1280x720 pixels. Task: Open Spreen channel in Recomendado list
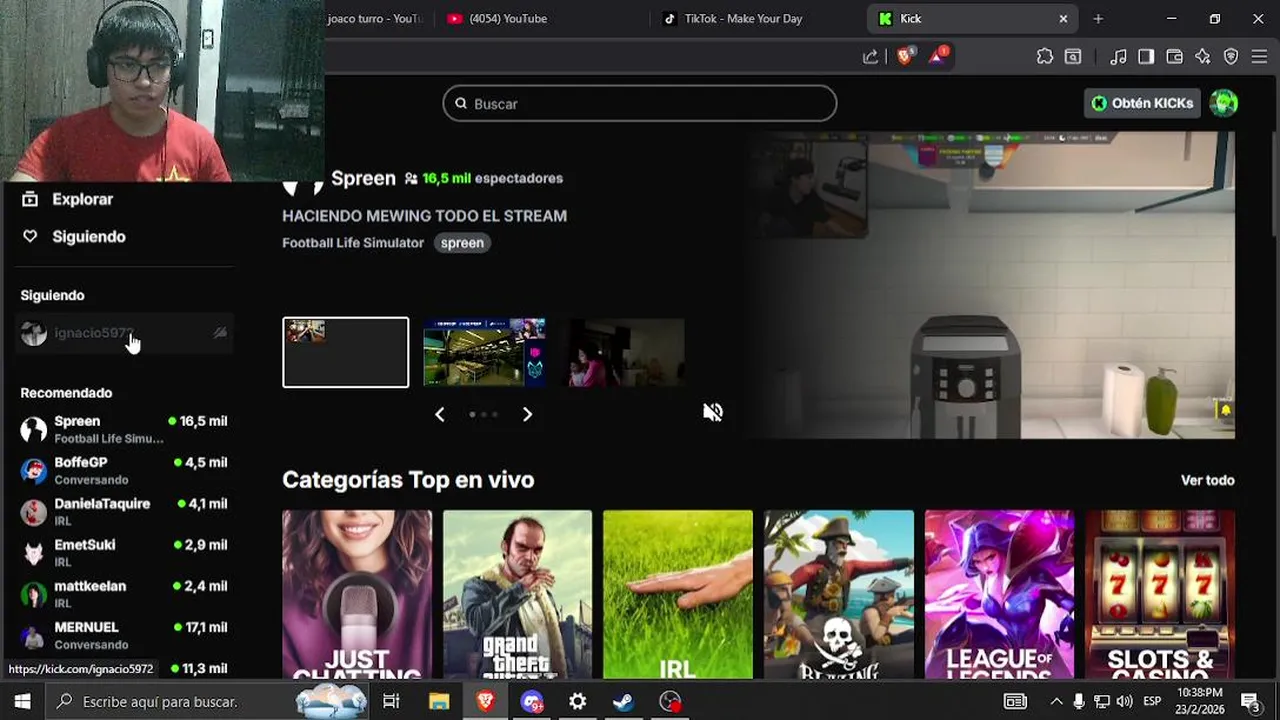pyautogui.click(x=124, y=429)
